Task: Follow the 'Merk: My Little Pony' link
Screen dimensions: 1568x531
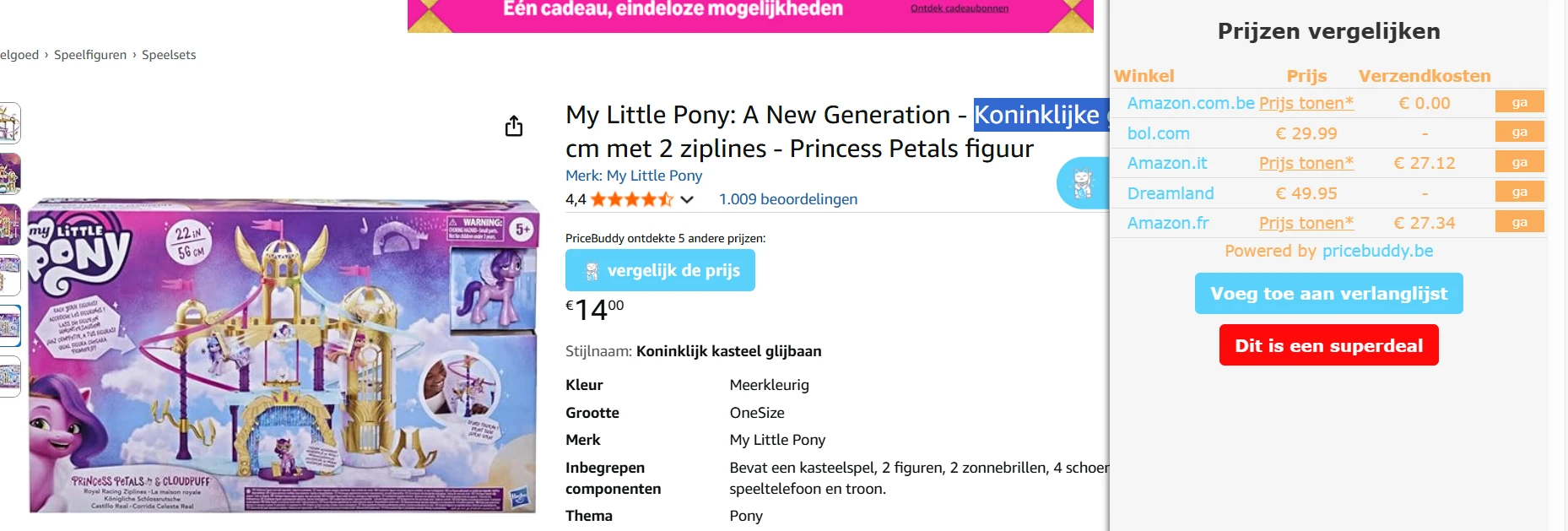Action: [633, 176]
